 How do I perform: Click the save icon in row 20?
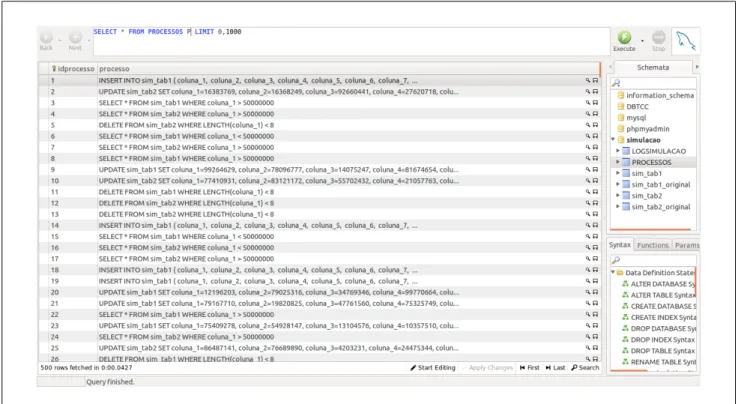click(595, 292)
